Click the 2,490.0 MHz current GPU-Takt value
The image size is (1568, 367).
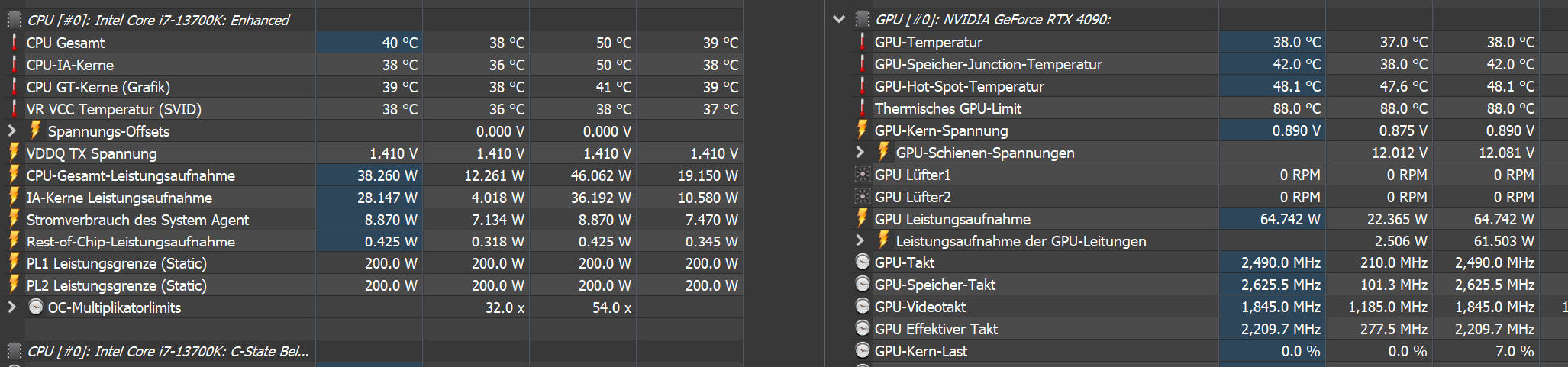(1281, 262)
